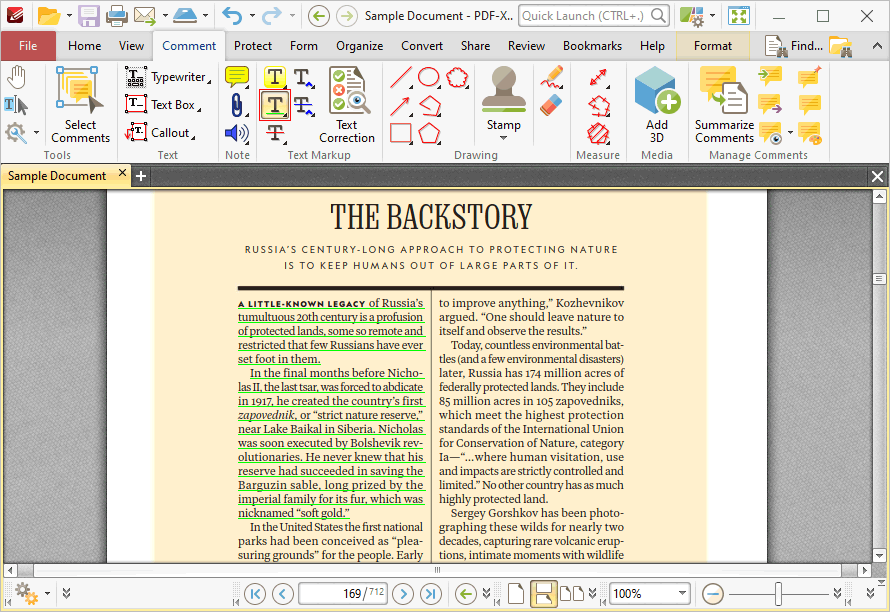The image size is (890, 612).
Task: Switch to the Review ribbon tab
Action: (x=526, y=45)
